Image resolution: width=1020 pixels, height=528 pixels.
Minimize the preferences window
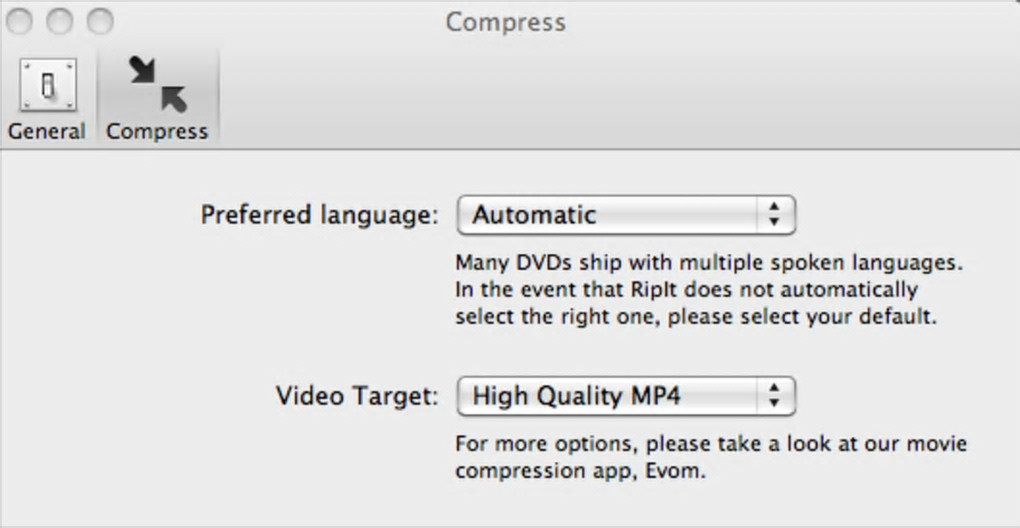60,21
